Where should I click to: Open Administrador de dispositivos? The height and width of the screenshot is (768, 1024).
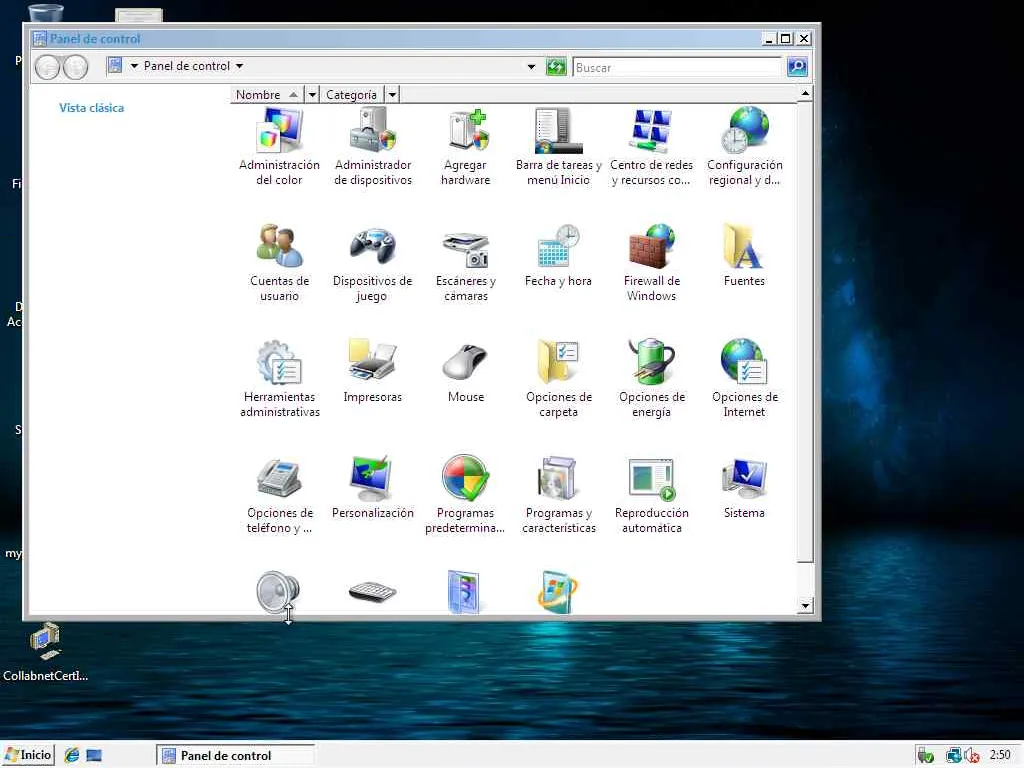pyautogui.click(x=373, y=147)
